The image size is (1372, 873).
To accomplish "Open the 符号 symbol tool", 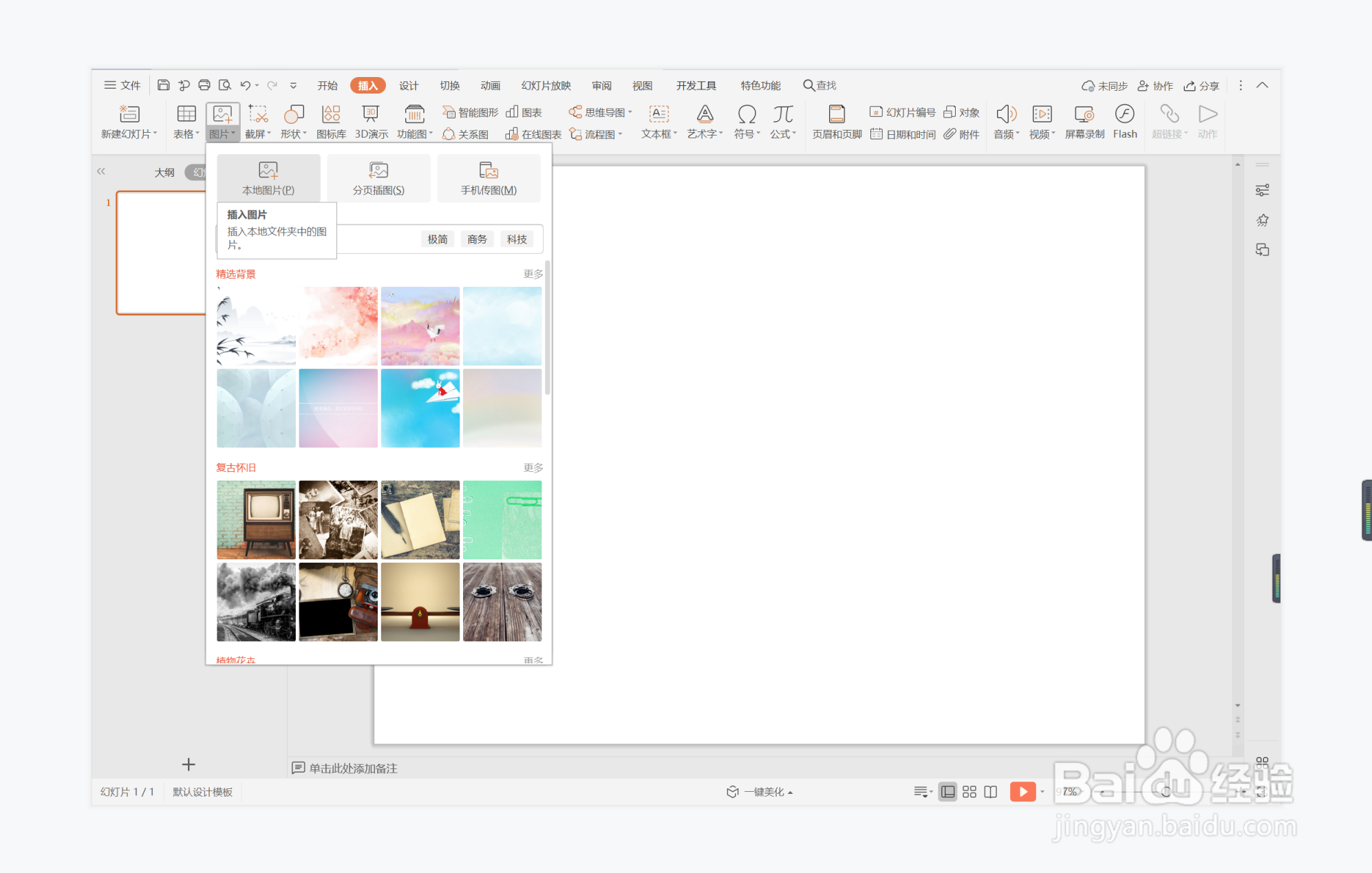I will (x=747, y=122).
